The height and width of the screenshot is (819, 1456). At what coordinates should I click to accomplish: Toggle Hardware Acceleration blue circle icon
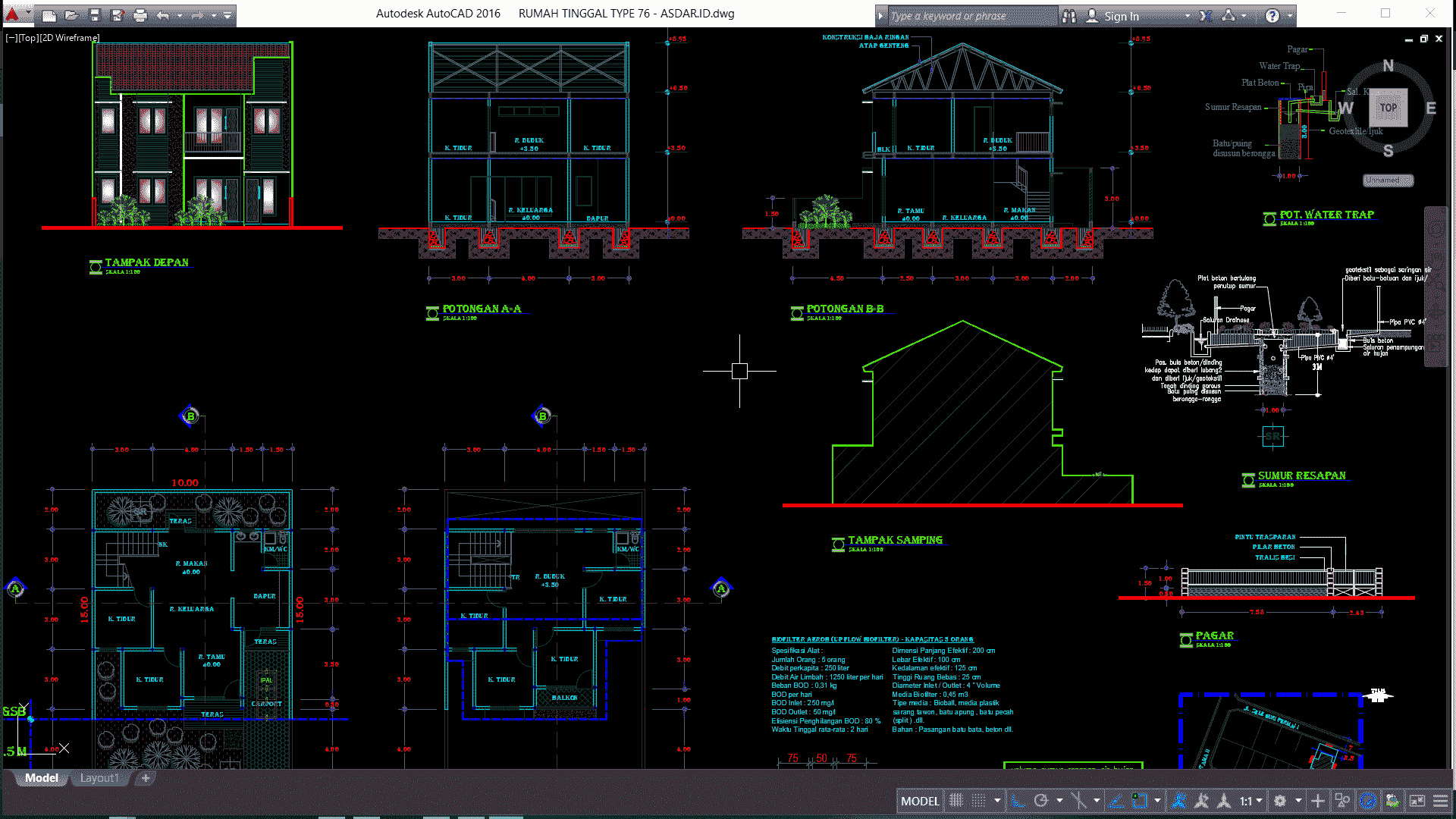(x=1367, y=801)
